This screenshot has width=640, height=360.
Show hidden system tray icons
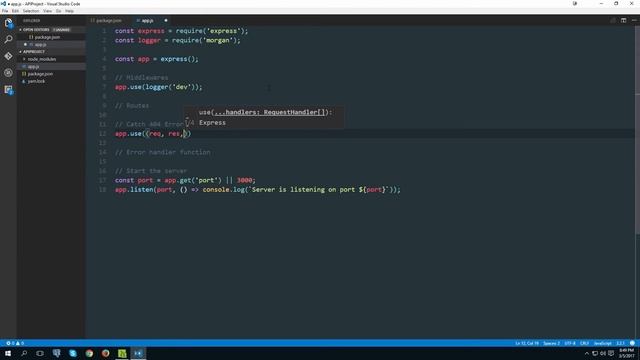(x=587, y=353)
